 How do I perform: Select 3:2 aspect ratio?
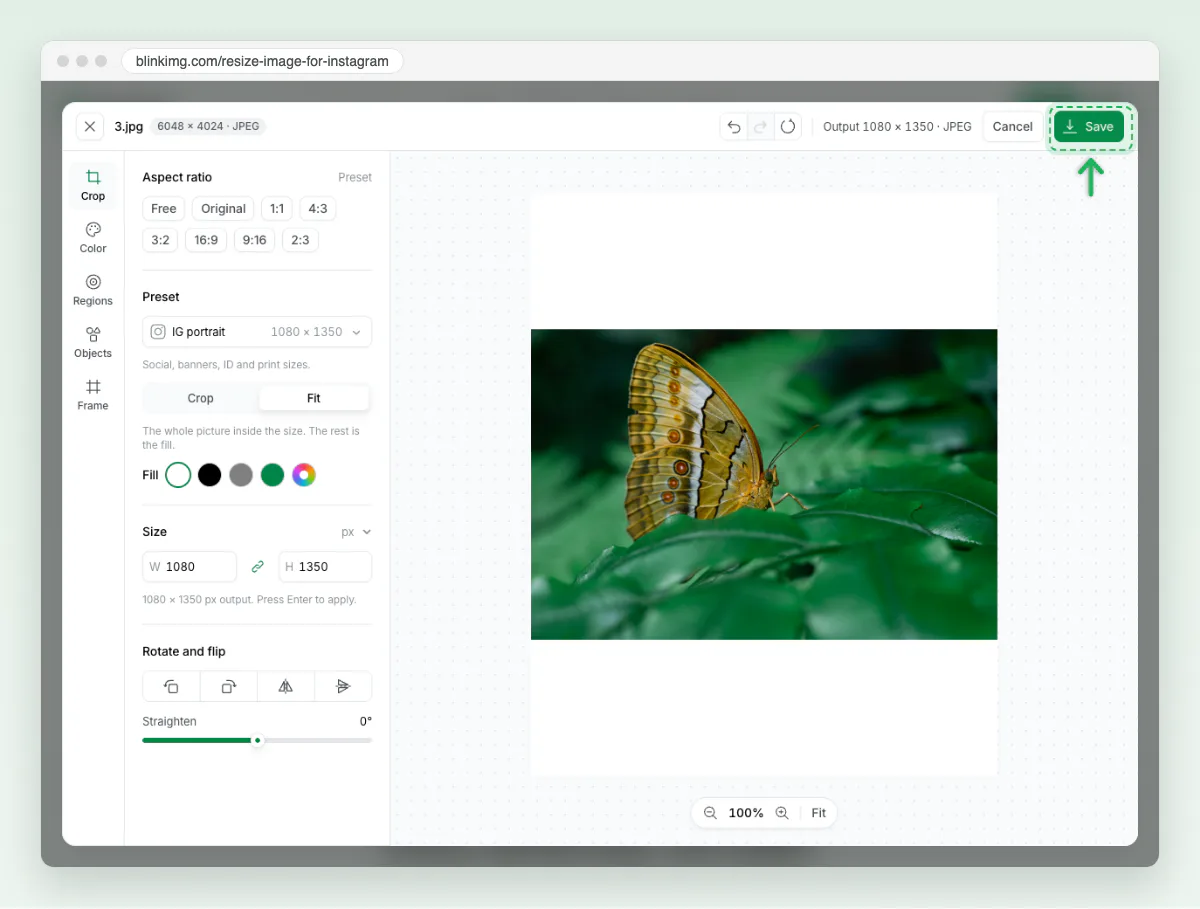click(x=160, y=240)
